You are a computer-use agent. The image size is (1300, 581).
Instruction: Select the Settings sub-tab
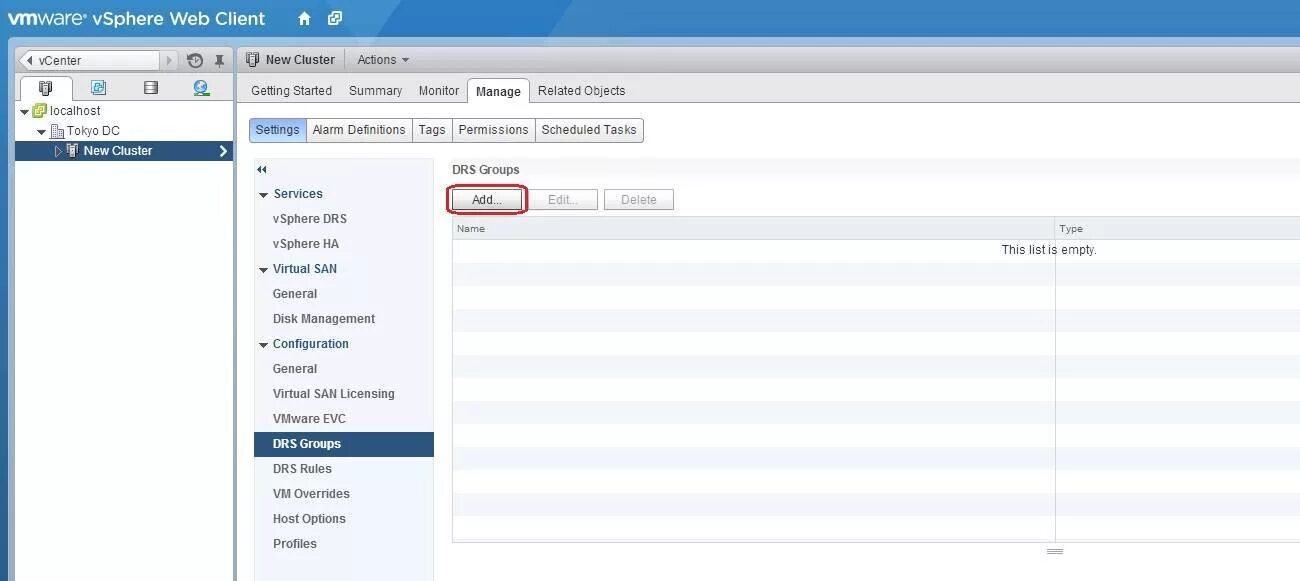277,130
